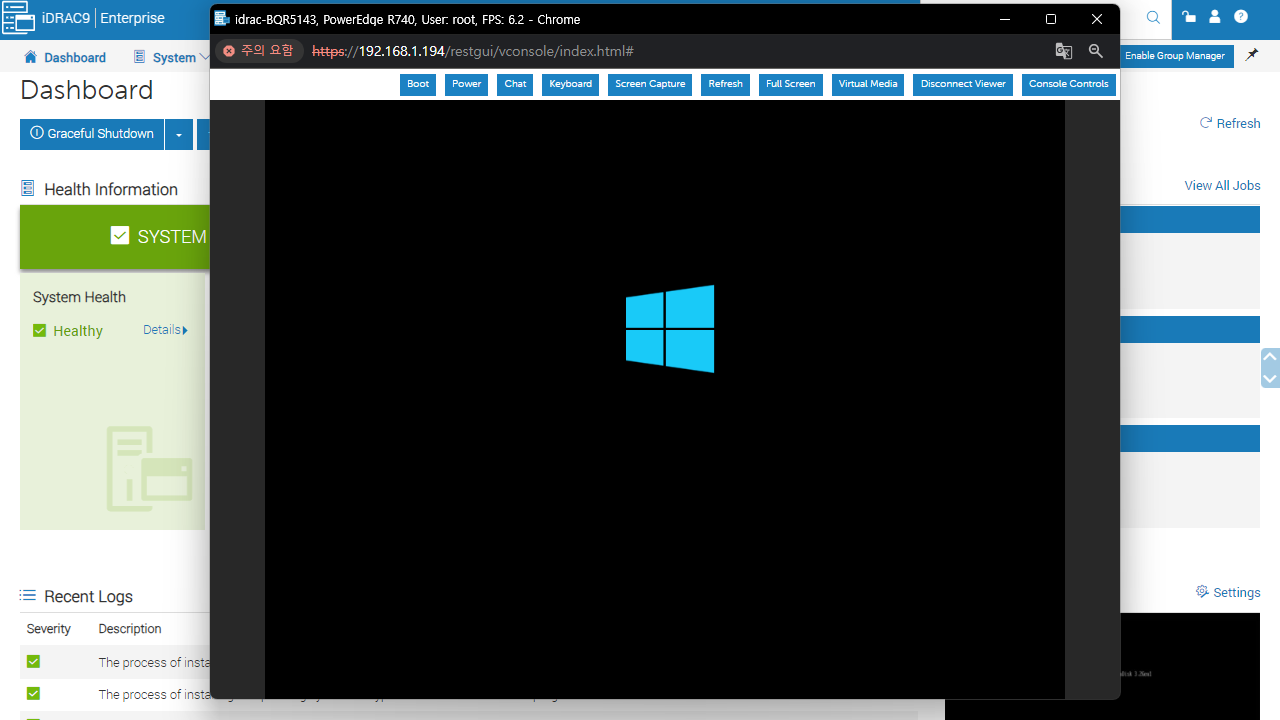Open the Boot menu in virtual console
Viewport: 1280px width, 720px height.
(418, 84)
